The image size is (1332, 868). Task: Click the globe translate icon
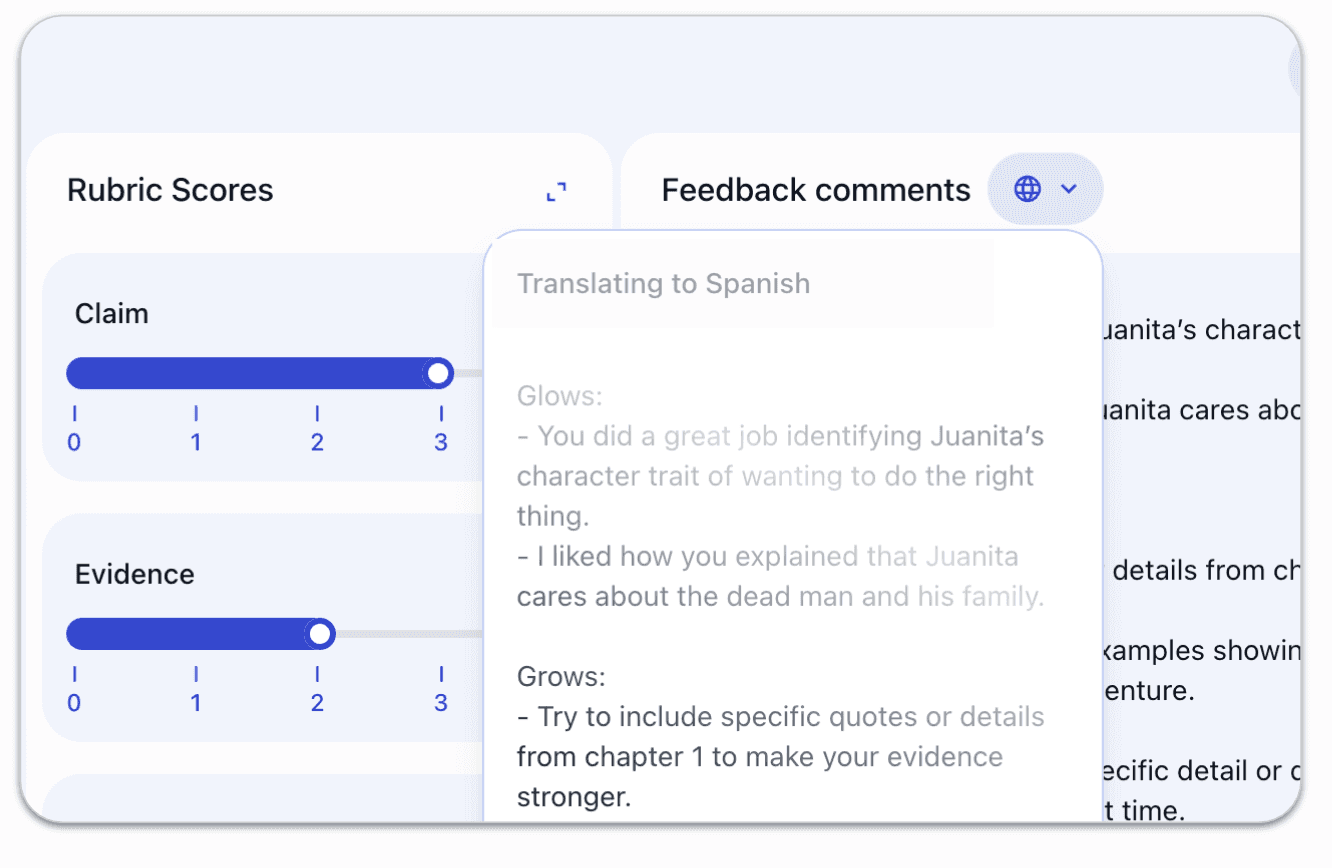pos(1027,188)
